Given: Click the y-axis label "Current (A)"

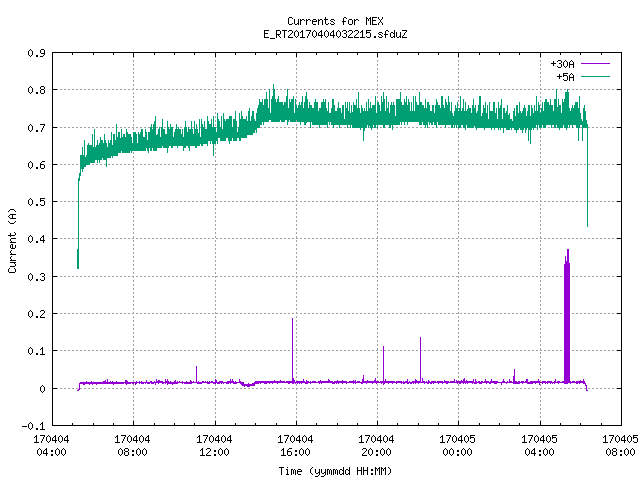Looking at the screenshot, I should (x=12, y=240).
